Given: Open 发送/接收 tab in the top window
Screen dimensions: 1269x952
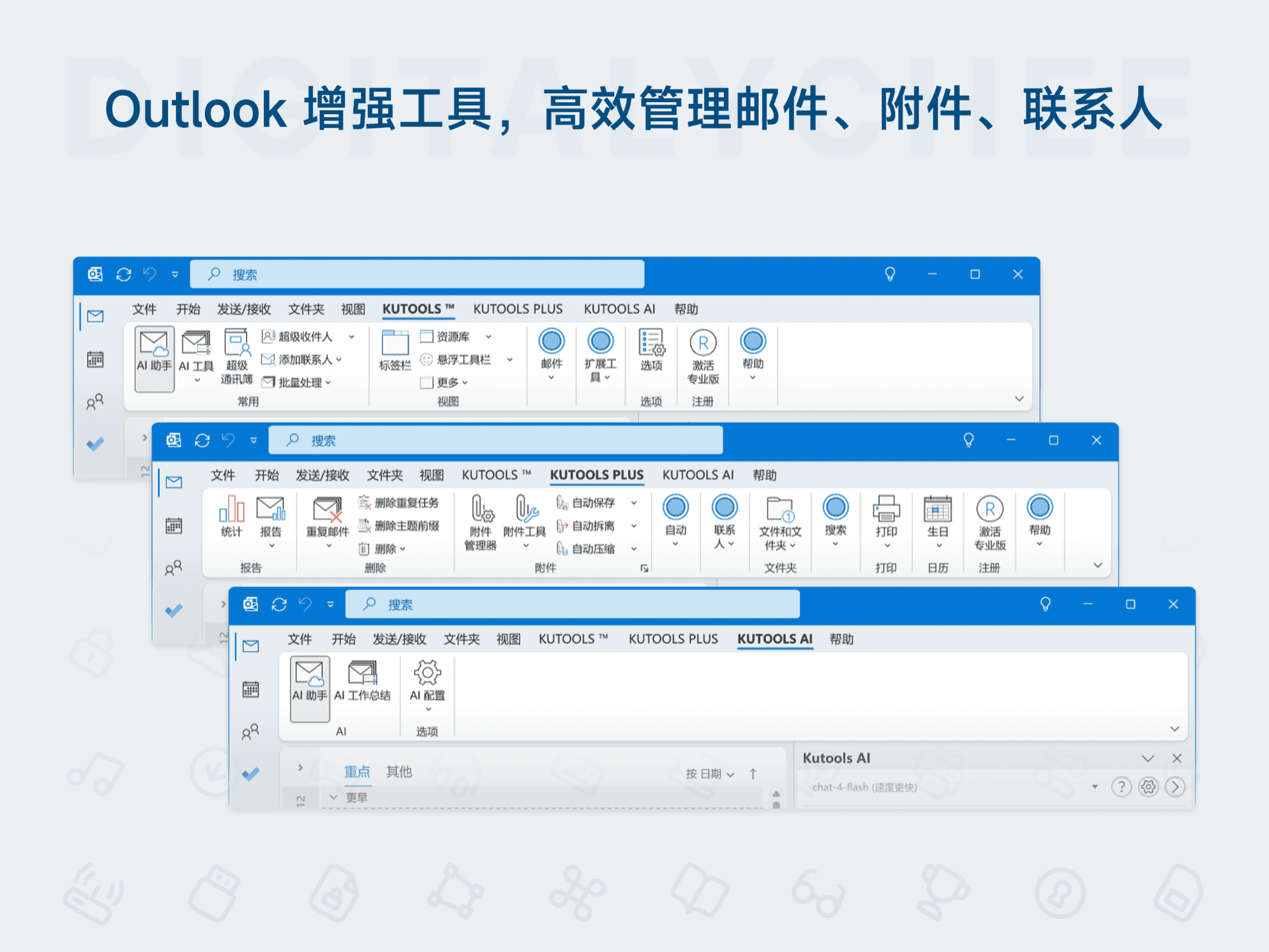Looking at the screenshot, I should [x=244, y=310].
